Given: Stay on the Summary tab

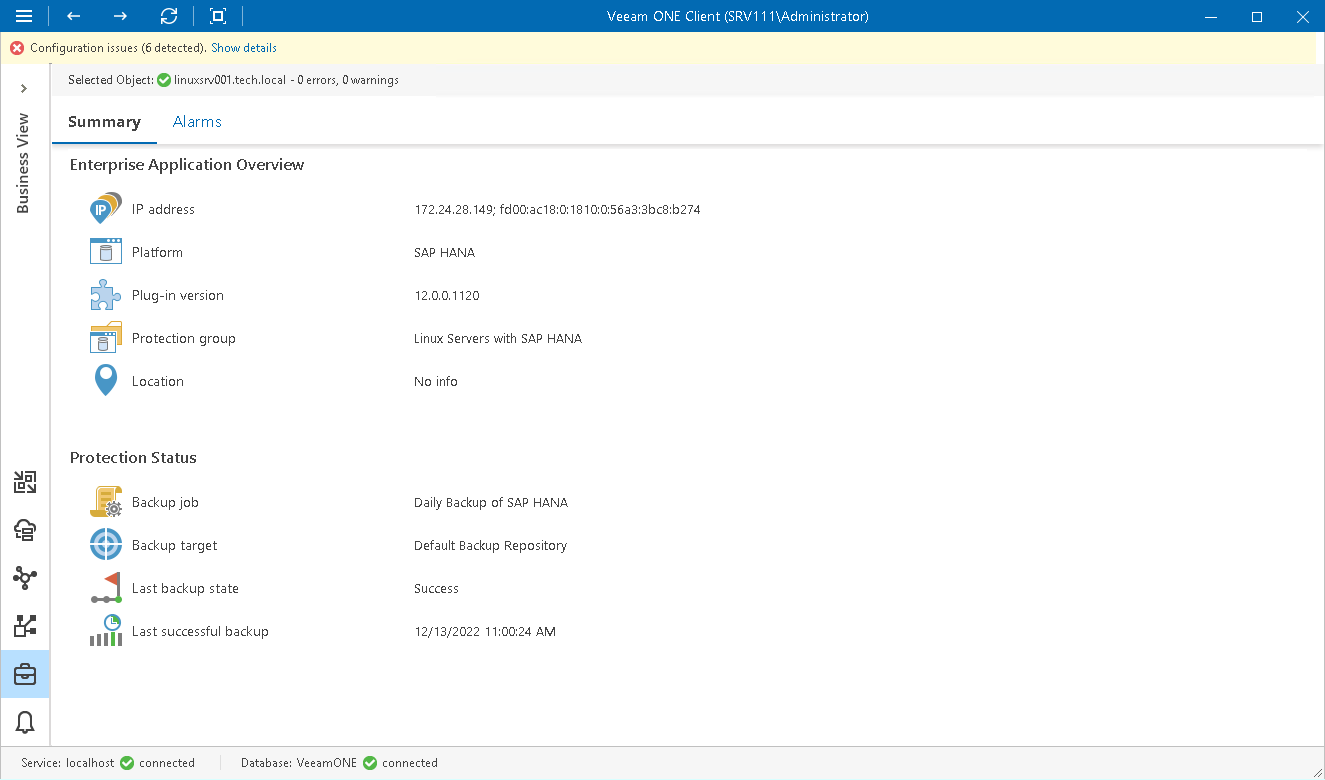Looking at the screenshot, I should point(104,121).
